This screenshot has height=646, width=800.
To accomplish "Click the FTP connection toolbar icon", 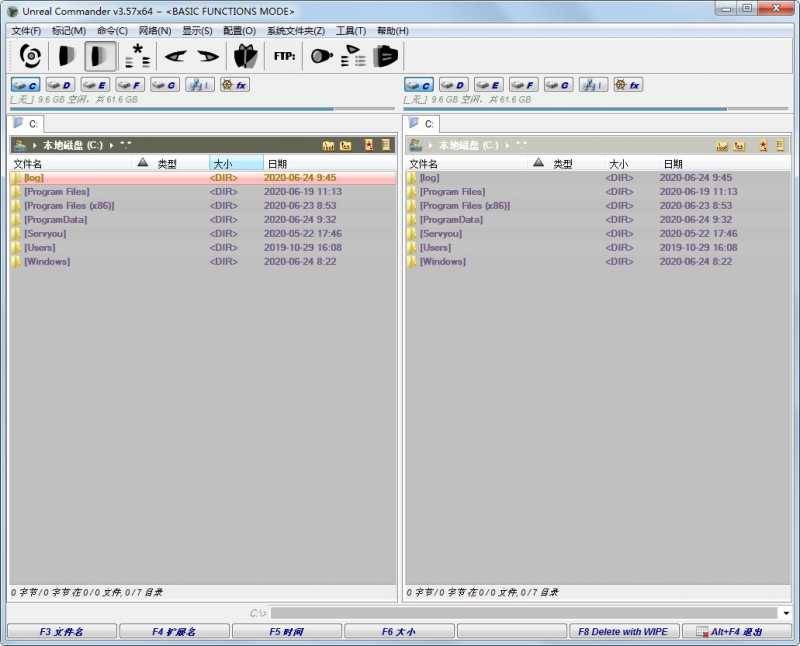I will pyautogui.click(x=285, y=56).
